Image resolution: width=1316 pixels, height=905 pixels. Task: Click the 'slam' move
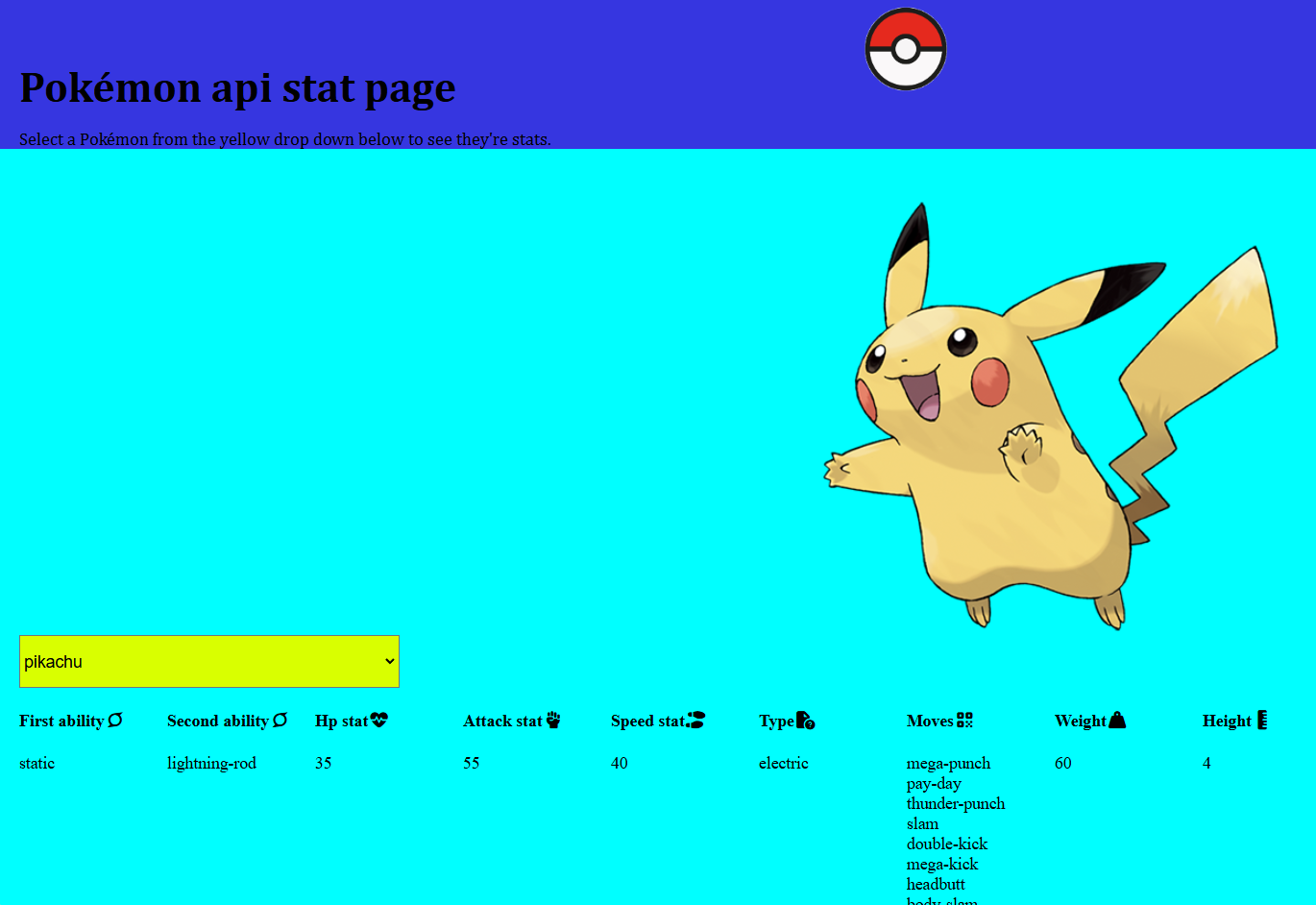[922, 823]
